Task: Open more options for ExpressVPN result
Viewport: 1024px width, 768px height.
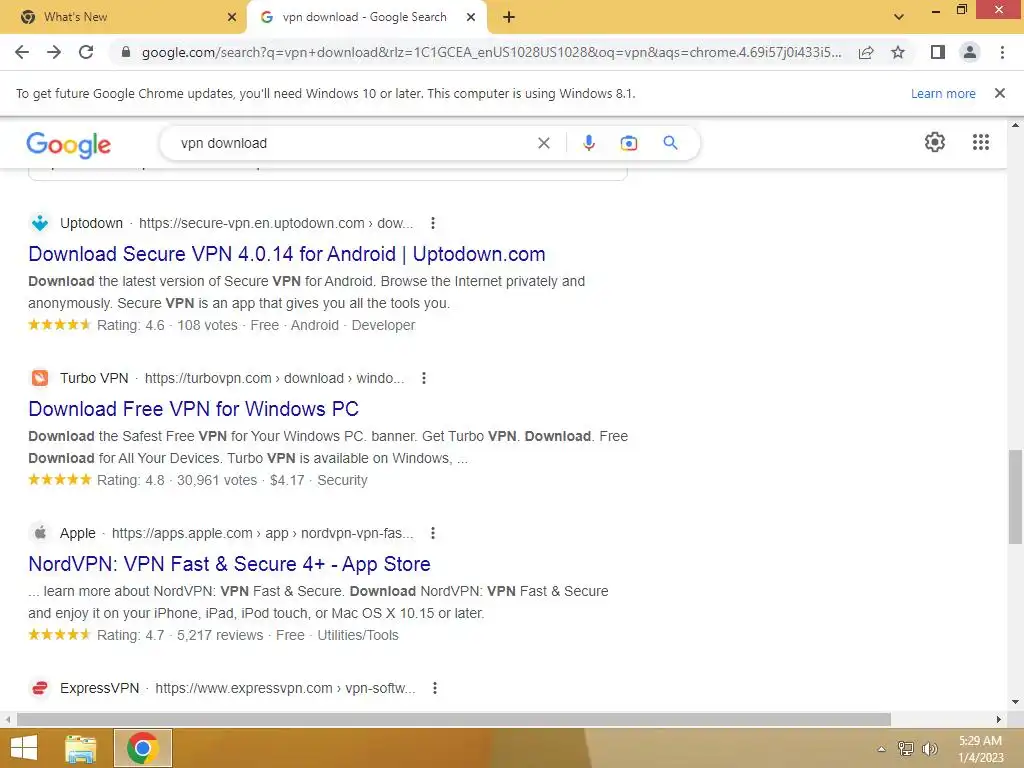Action: 434,688
